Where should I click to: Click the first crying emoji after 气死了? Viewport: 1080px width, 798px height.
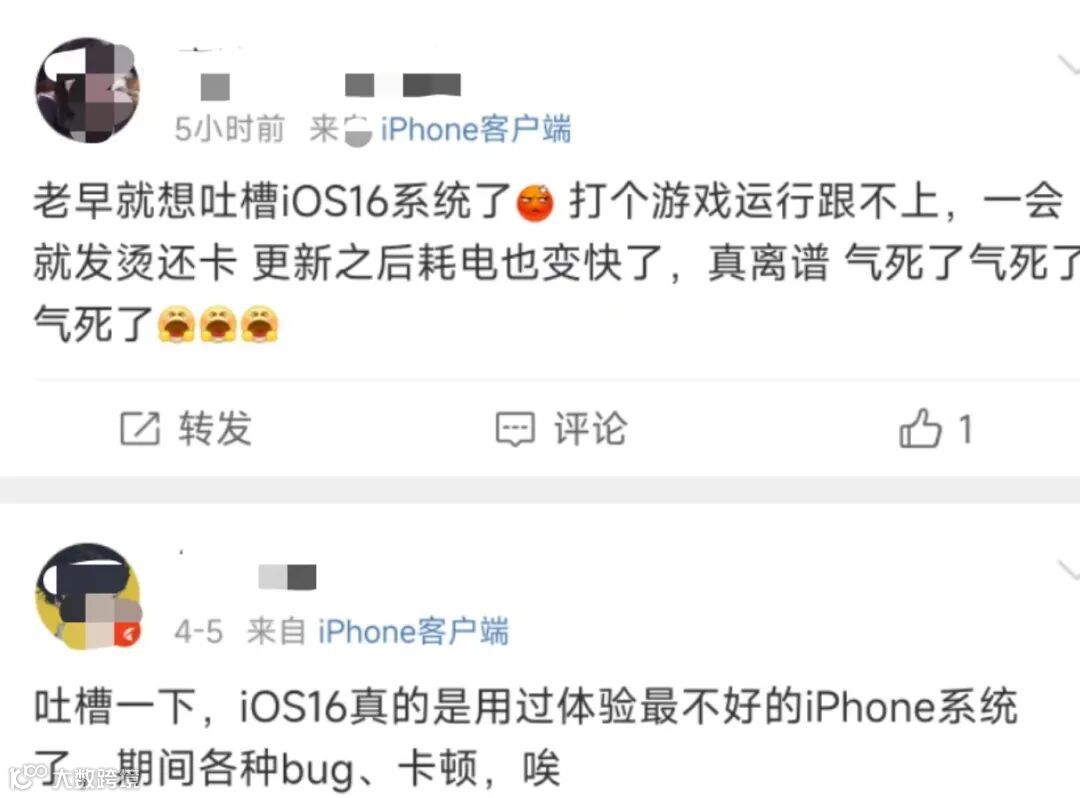[177, 324]
